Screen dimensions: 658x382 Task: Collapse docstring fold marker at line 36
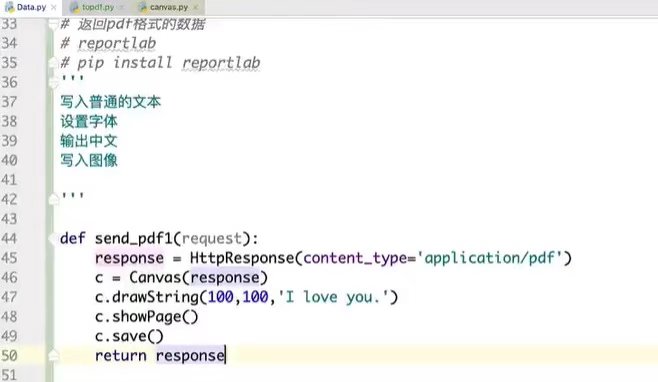coord(53,82)
